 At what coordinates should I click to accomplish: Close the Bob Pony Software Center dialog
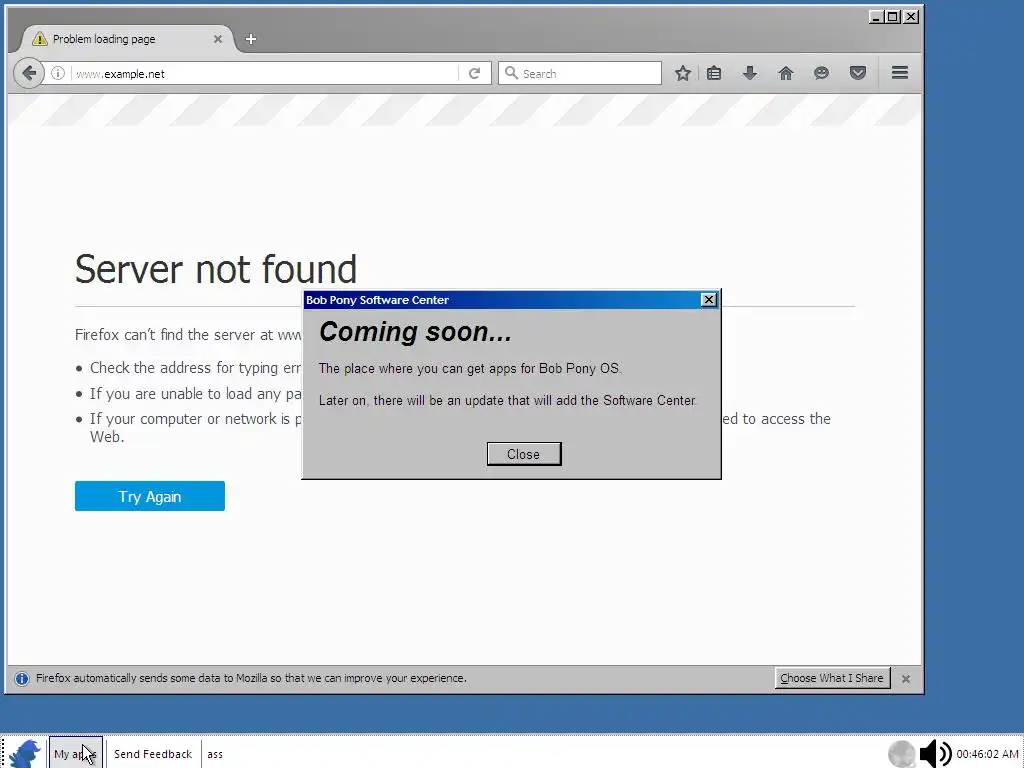524,454
